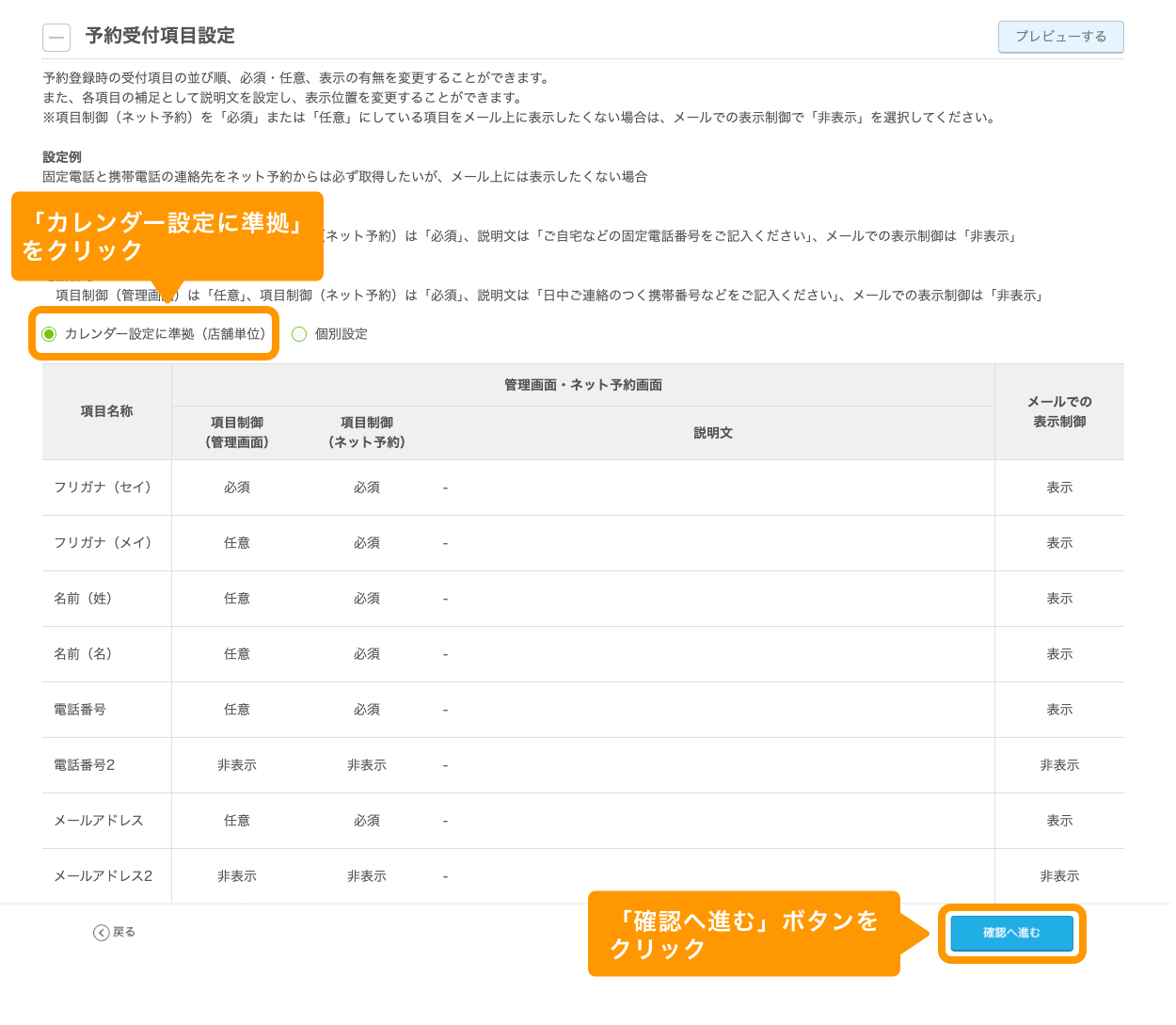Click the 予約受付項目設定 section title
Screen dimensions: 1176x1025
pos(160,36)
